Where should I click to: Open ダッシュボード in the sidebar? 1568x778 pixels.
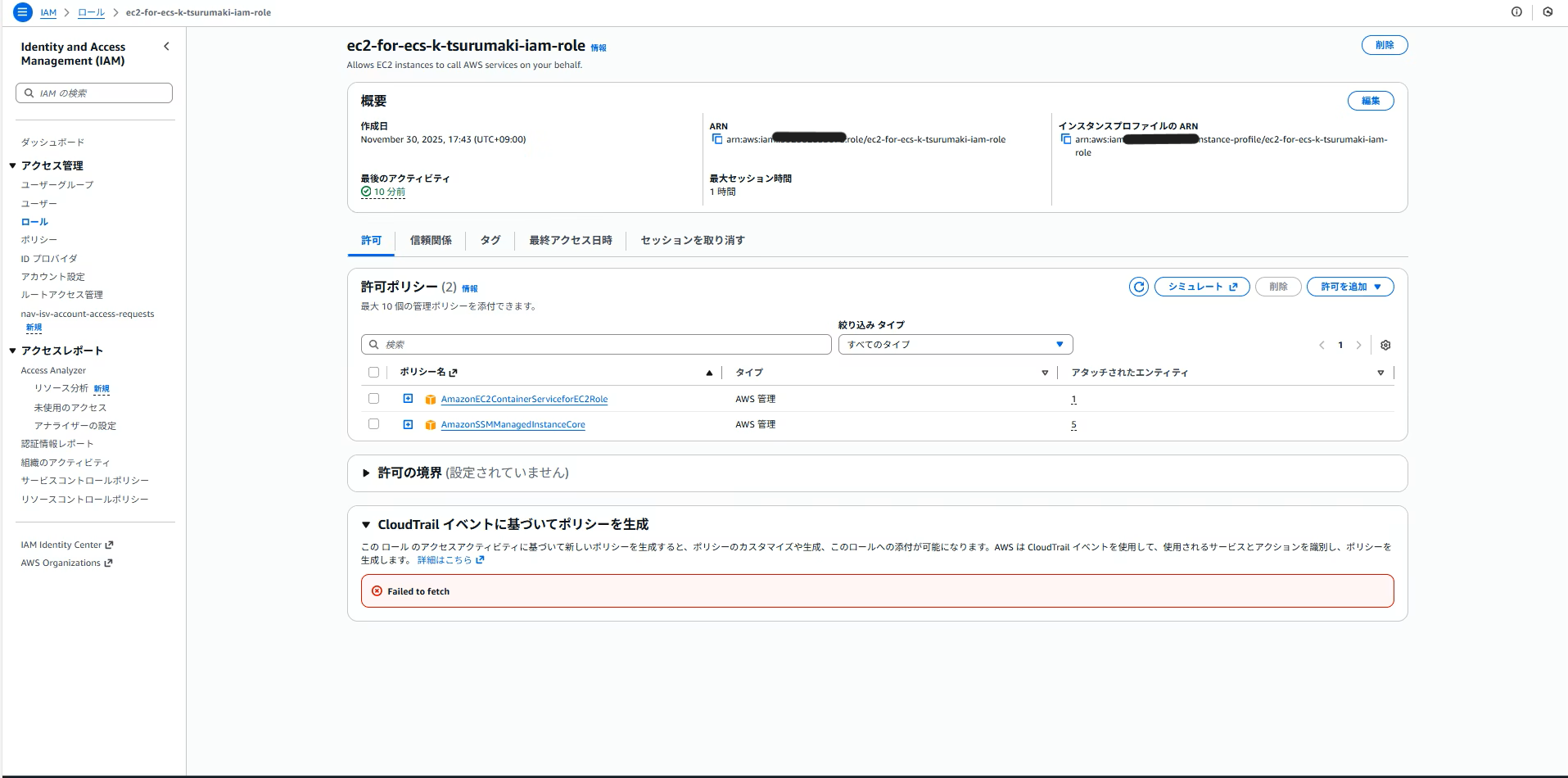(x=52, y=142)
